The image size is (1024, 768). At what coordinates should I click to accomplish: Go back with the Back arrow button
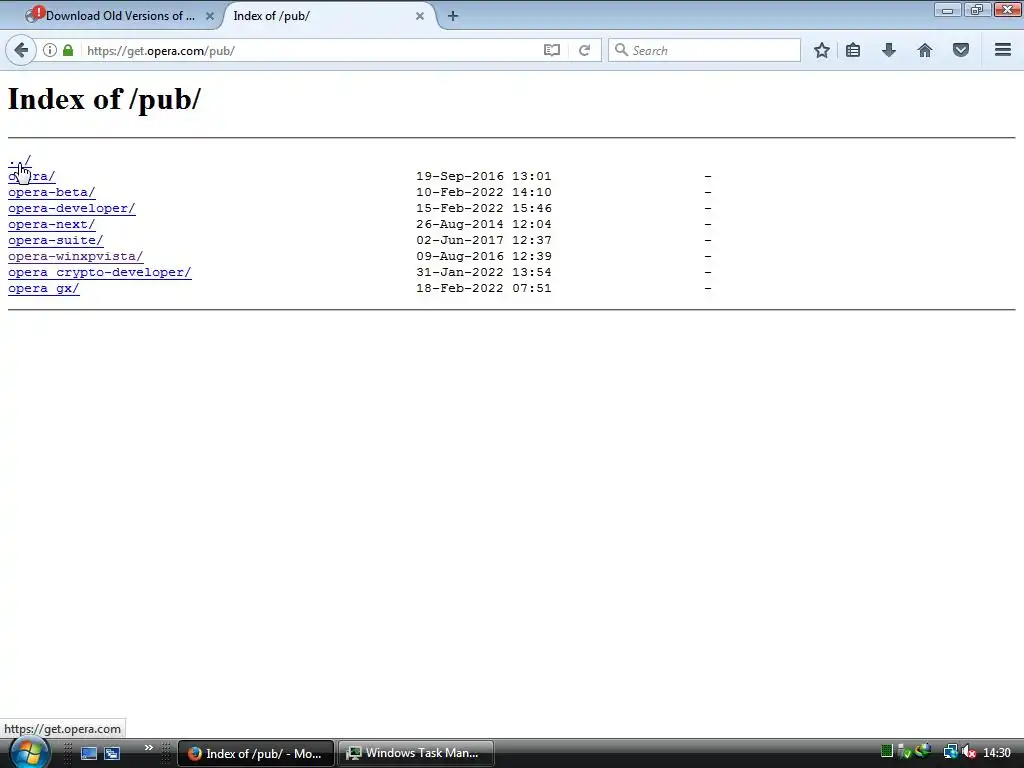tap(21, 50)
